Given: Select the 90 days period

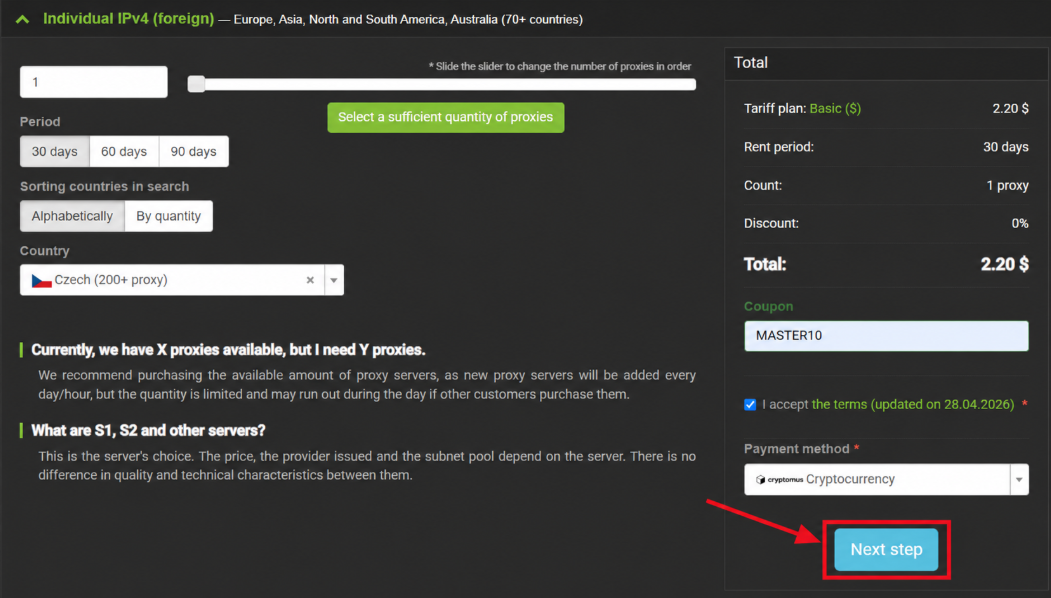Looking at the screenshot, I should (x=194, y=152).
